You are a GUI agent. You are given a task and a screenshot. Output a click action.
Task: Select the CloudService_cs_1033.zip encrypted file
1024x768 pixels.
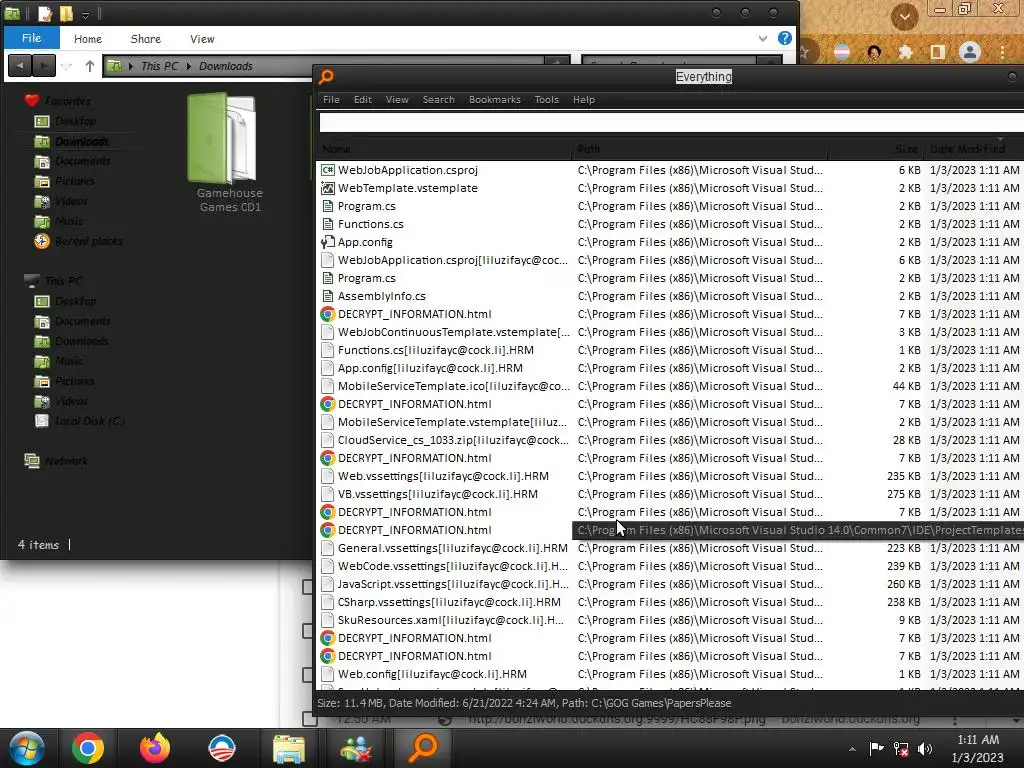coord(453,440)
